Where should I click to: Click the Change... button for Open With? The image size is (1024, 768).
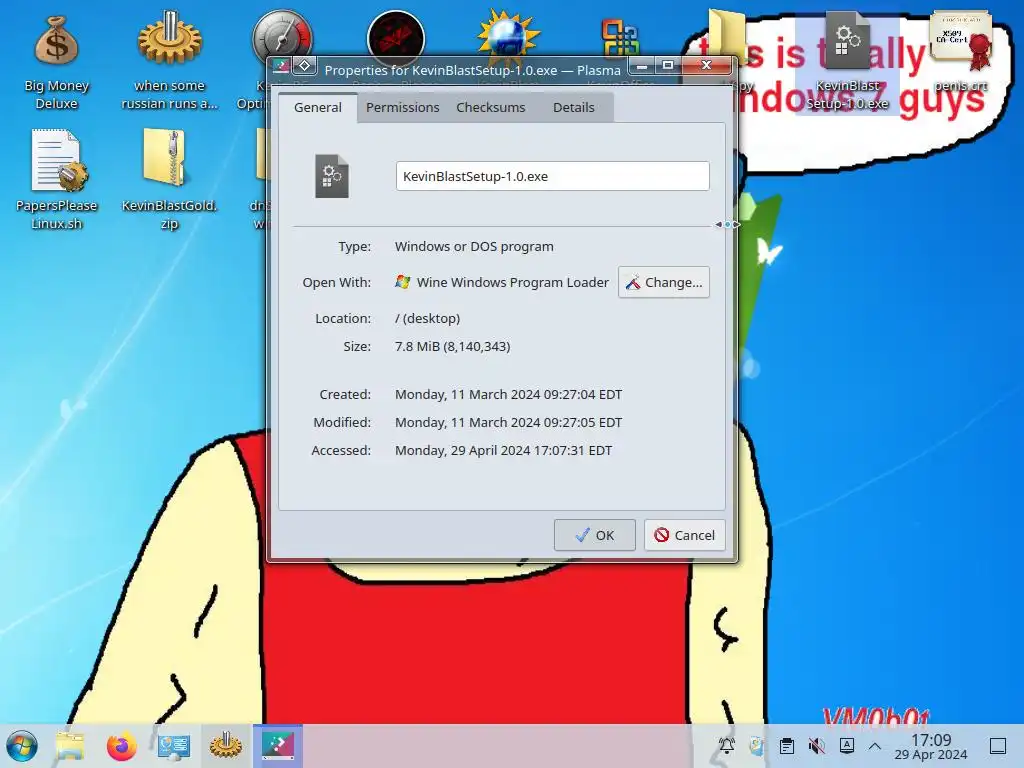pos(664,282)
